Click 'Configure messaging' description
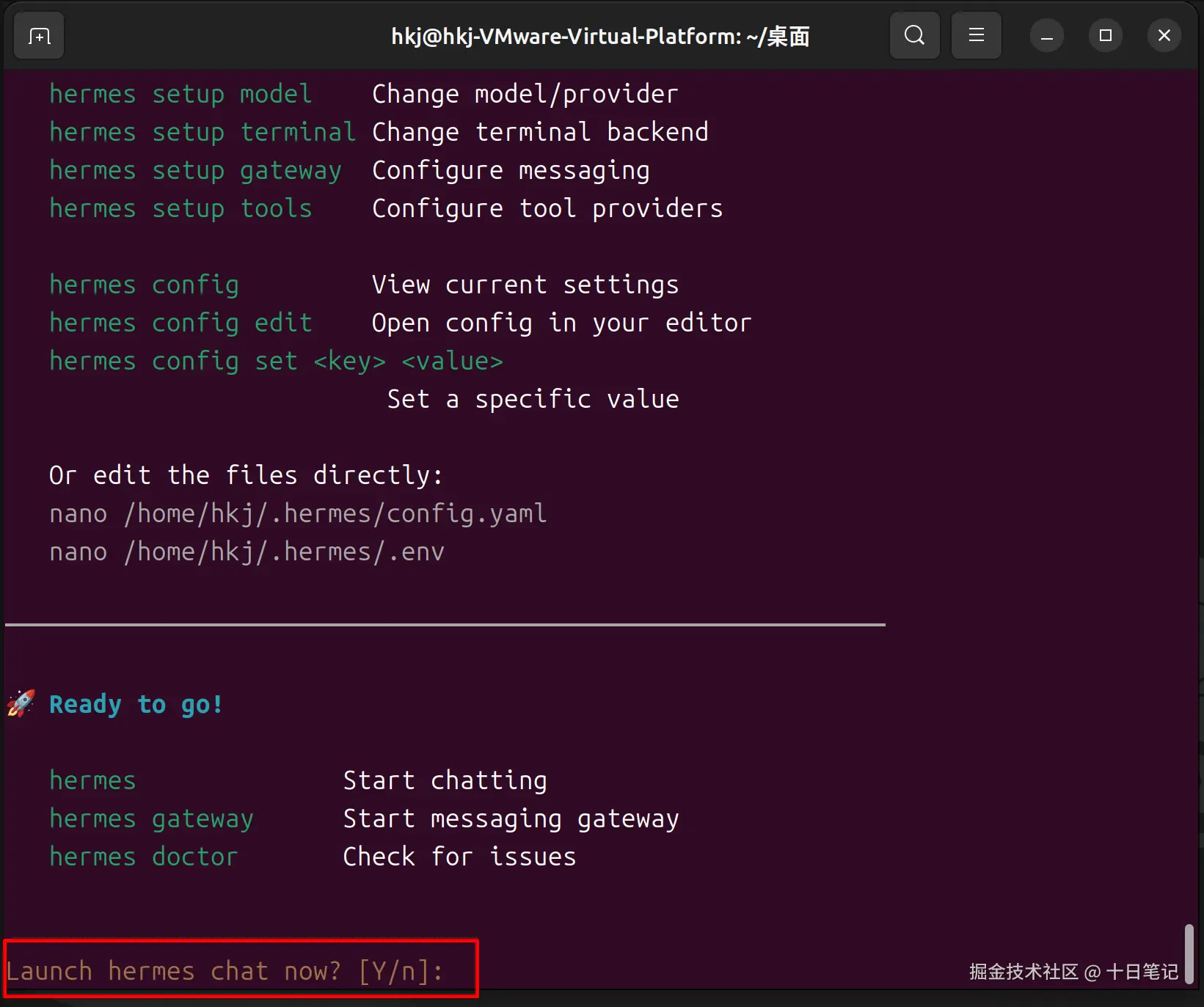This screenshot has height=1007, width=1204. [511, 170]
